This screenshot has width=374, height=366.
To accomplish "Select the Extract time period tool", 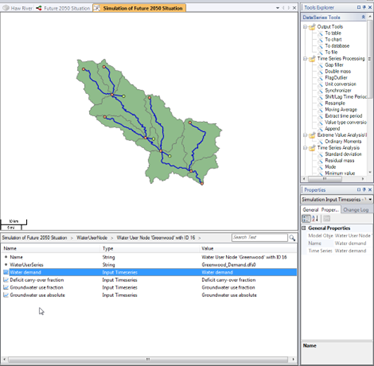I will click(x=343, y=116).
